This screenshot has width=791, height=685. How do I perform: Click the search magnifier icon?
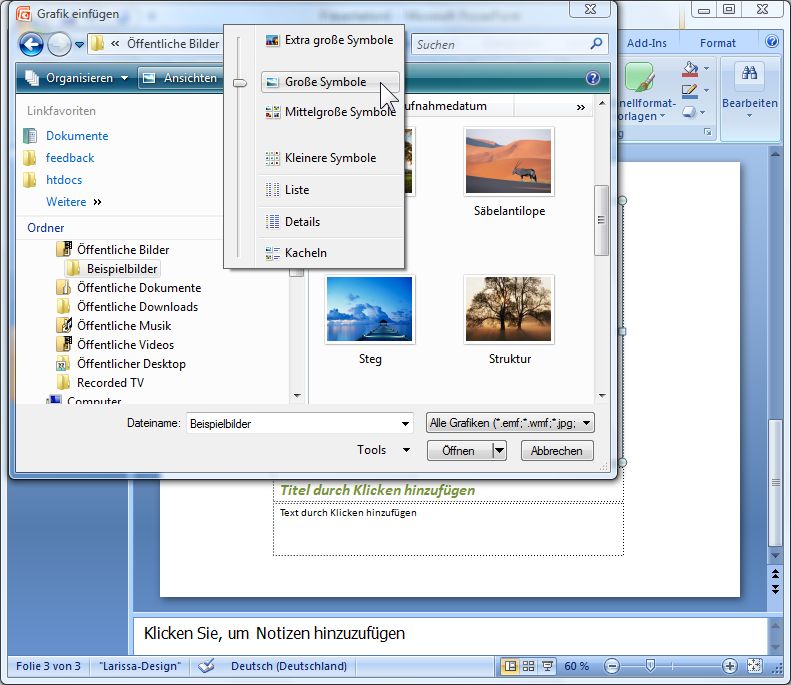[x=596, y=44]
